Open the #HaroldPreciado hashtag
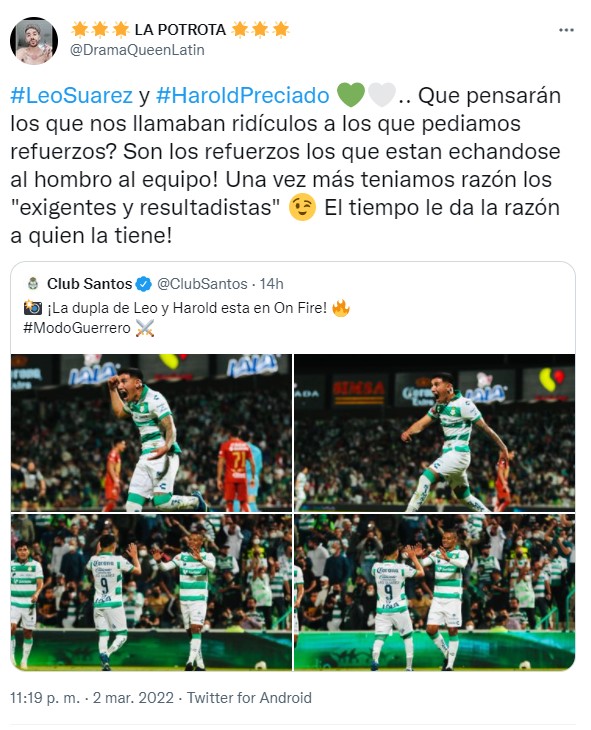Screen dimensions: 591x730 pos(243,95)
